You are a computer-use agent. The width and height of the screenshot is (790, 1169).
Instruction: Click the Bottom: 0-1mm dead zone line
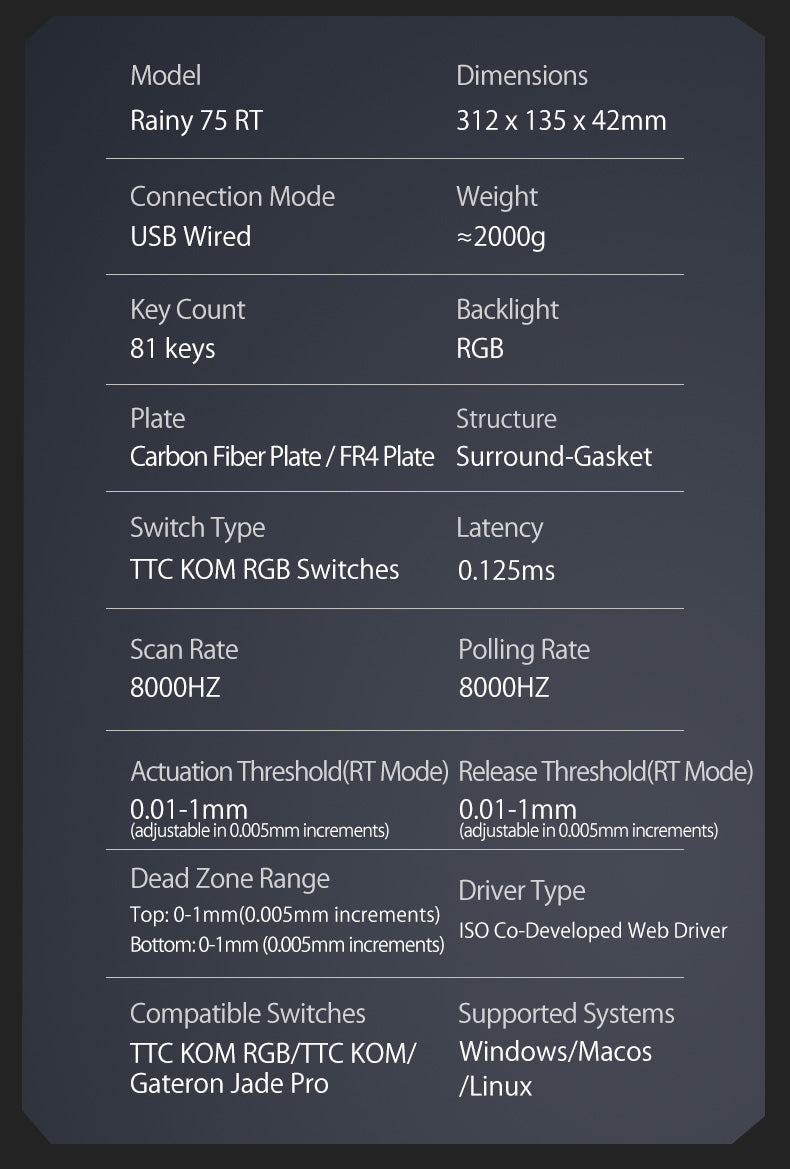[x=287, y=944]
